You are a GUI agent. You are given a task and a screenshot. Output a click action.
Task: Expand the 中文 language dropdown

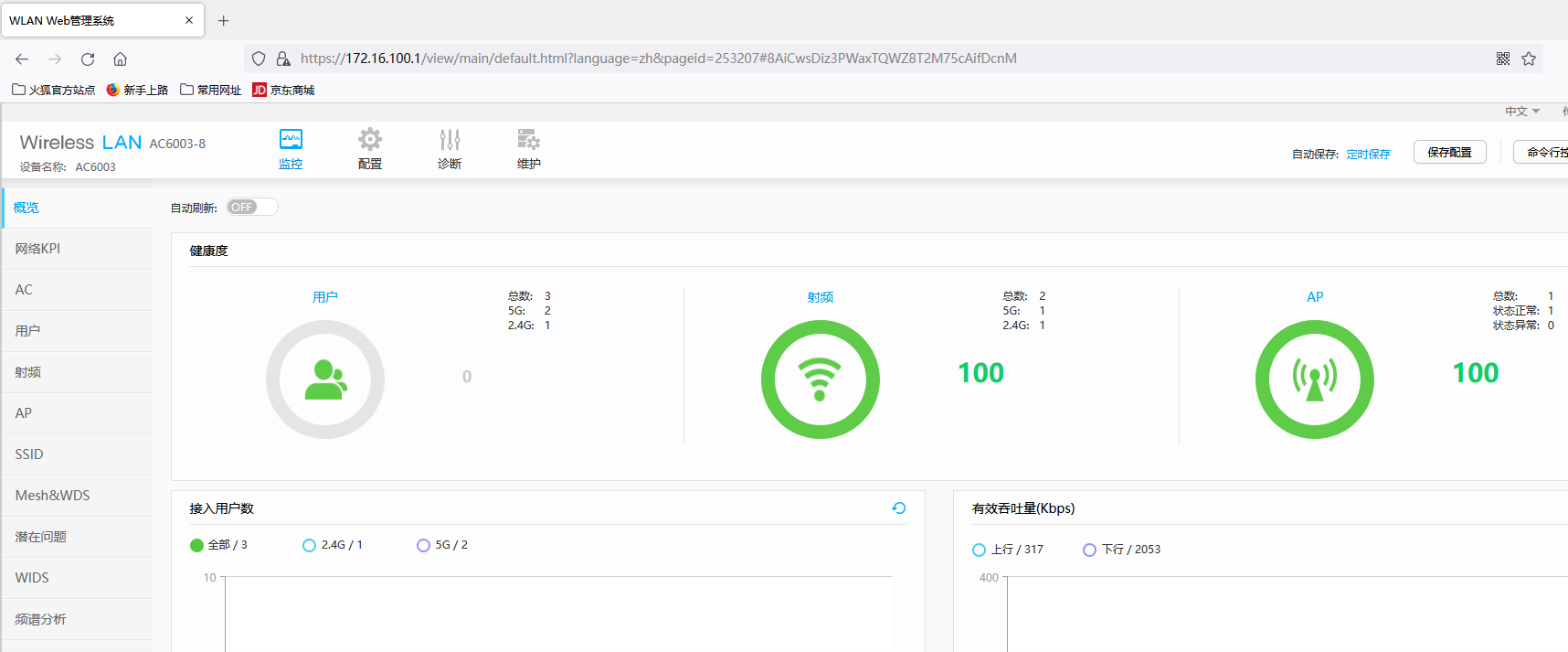click(x=1522, y=112)
